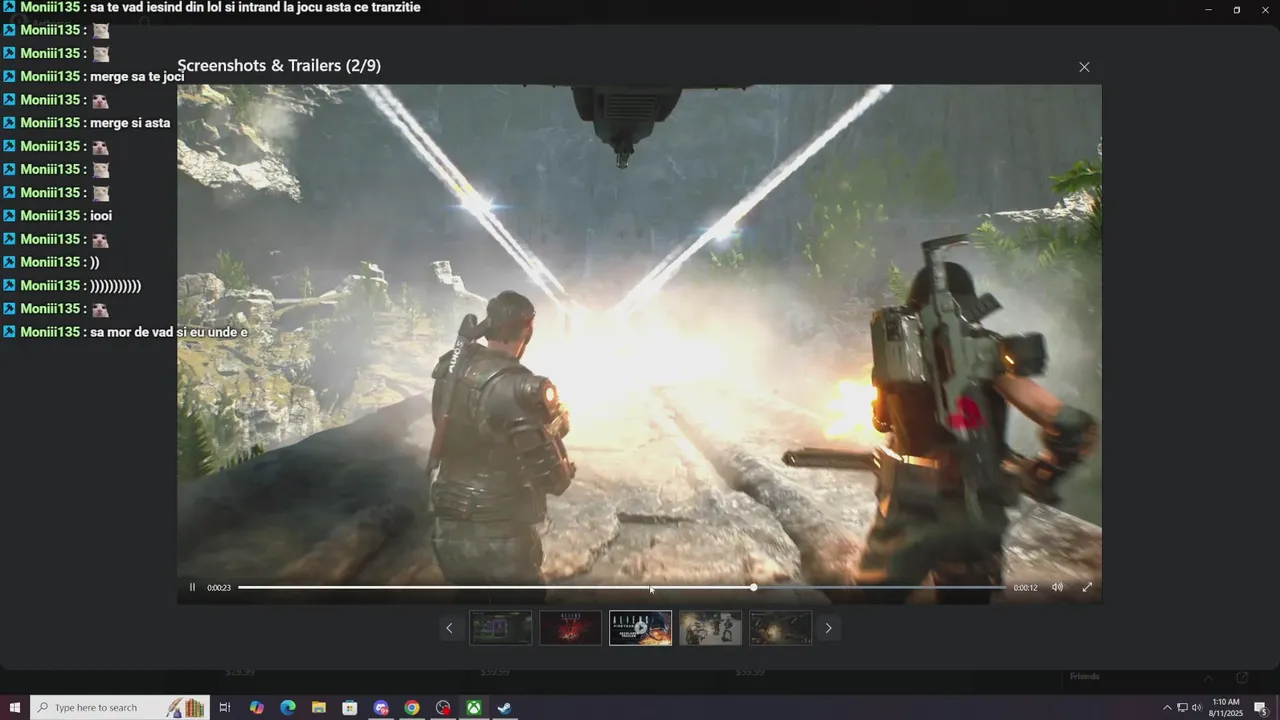Pause the trailer video
Viewport: 1280px width, 720px height.
(x=192, y=587)
